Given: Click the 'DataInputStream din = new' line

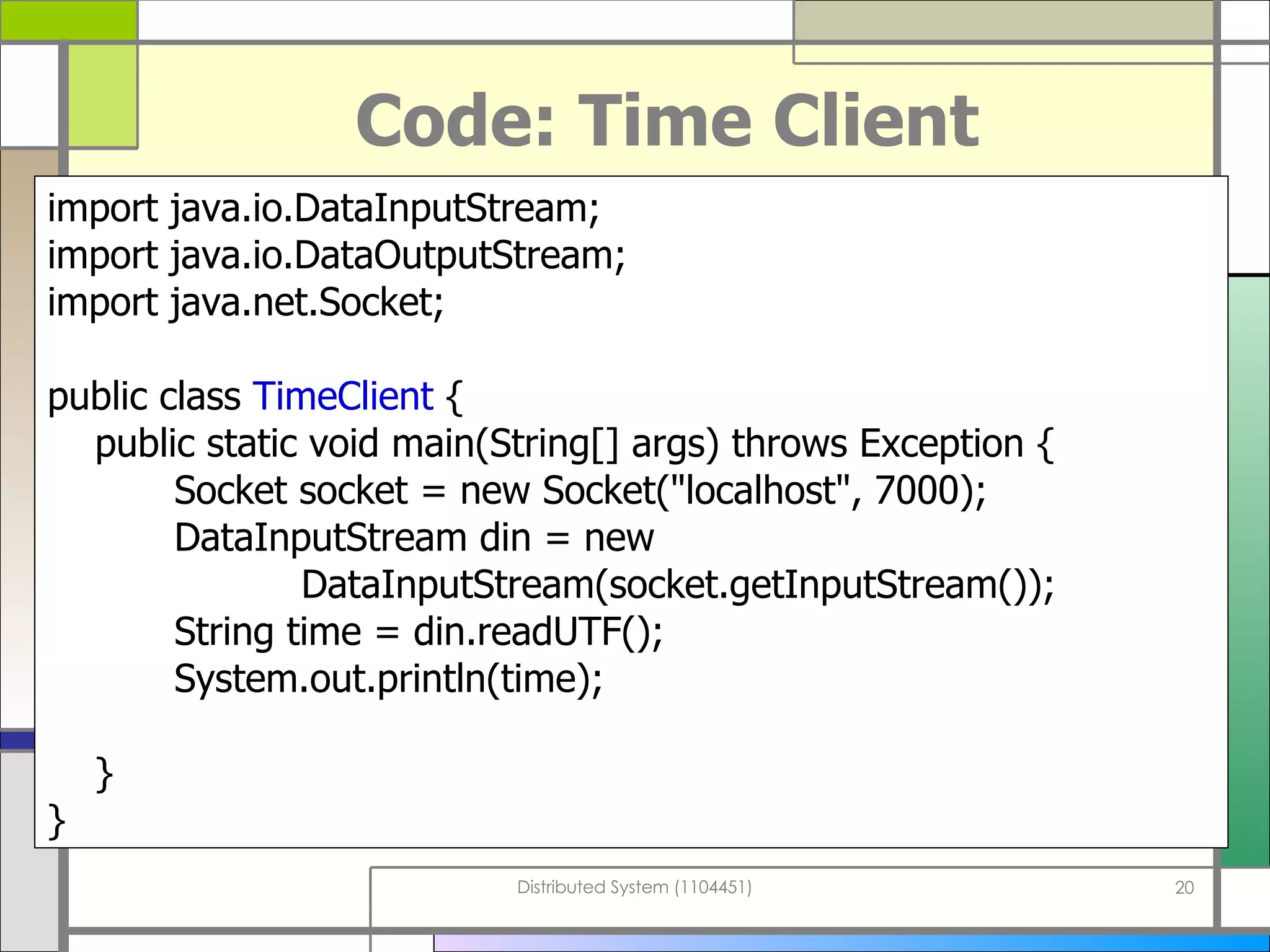Looking at the screenshot, I should 414,538.
